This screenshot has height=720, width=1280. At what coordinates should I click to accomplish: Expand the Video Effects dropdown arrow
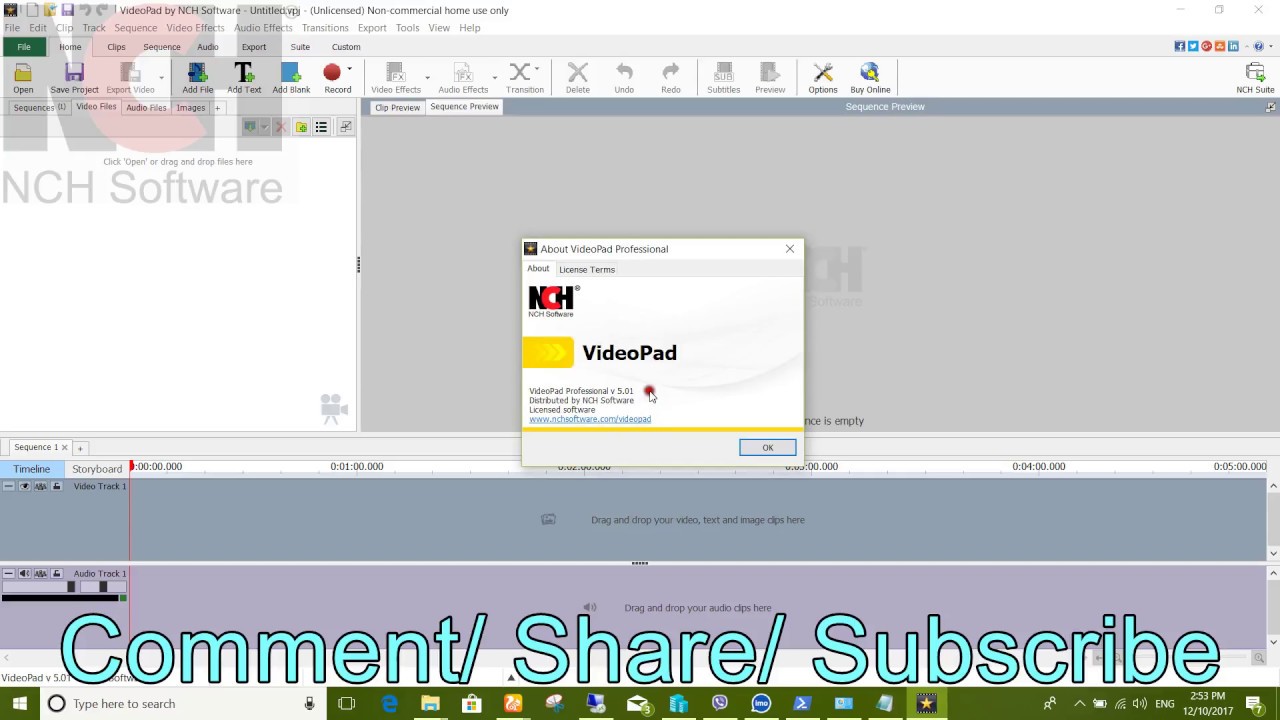427,77
